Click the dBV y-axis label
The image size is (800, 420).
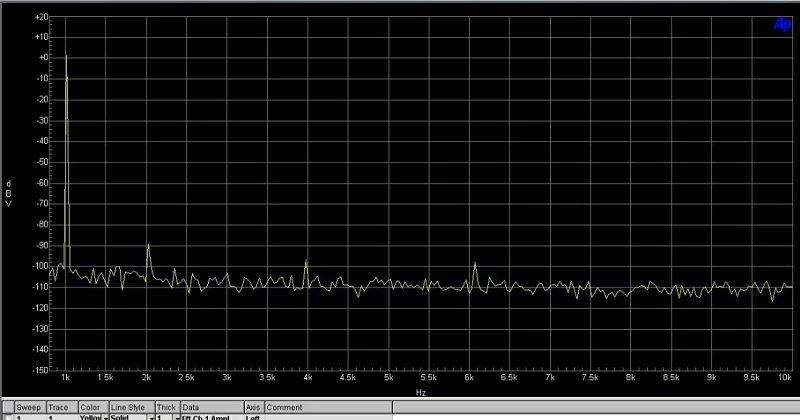tap(8, 193)
